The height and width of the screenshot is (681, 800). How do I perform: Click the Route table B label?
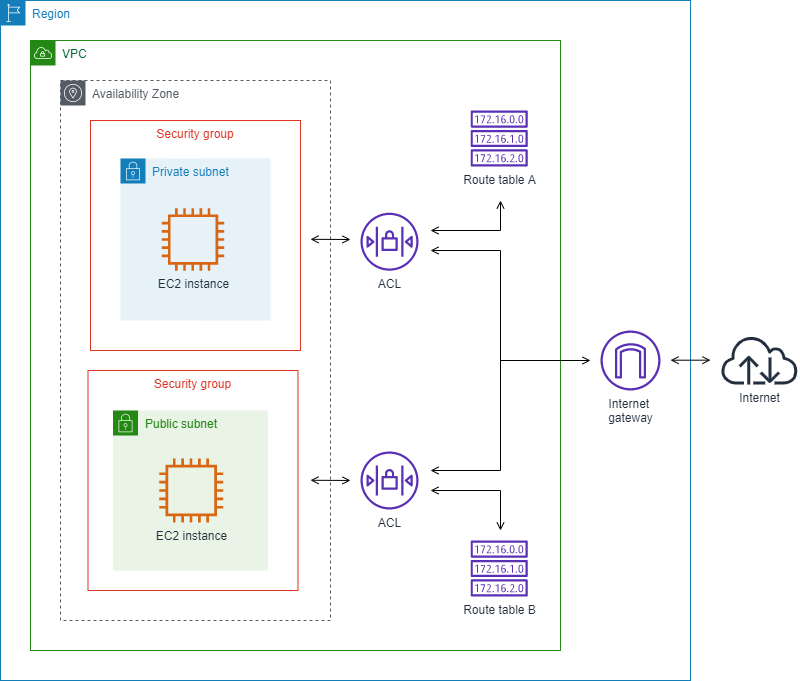coord(499,610)
